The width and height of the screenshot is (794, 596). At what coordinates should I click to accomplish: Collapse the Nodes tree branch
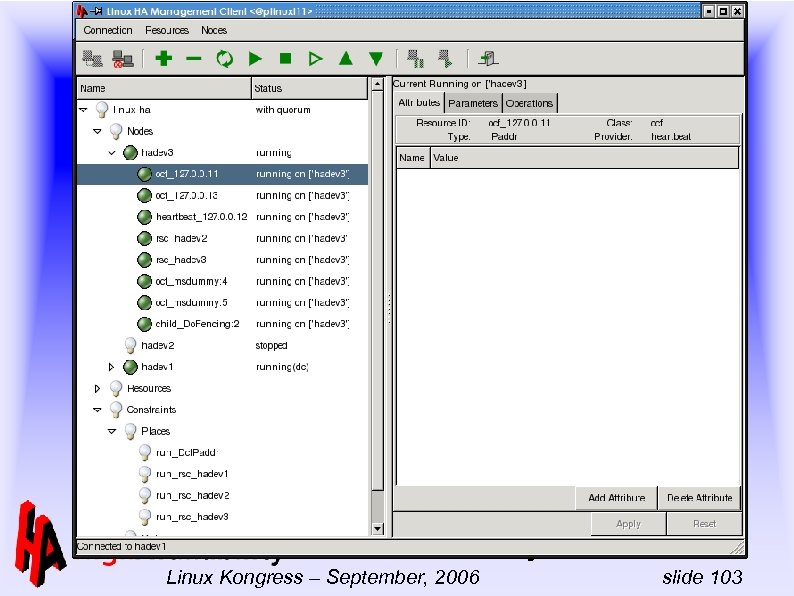tap(97, 131)
